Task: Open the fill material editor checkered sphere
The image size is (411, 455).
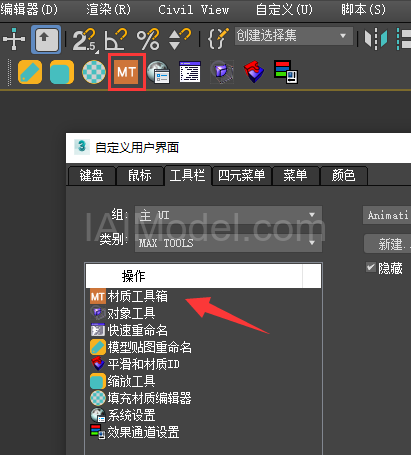Action: (94, 72)
